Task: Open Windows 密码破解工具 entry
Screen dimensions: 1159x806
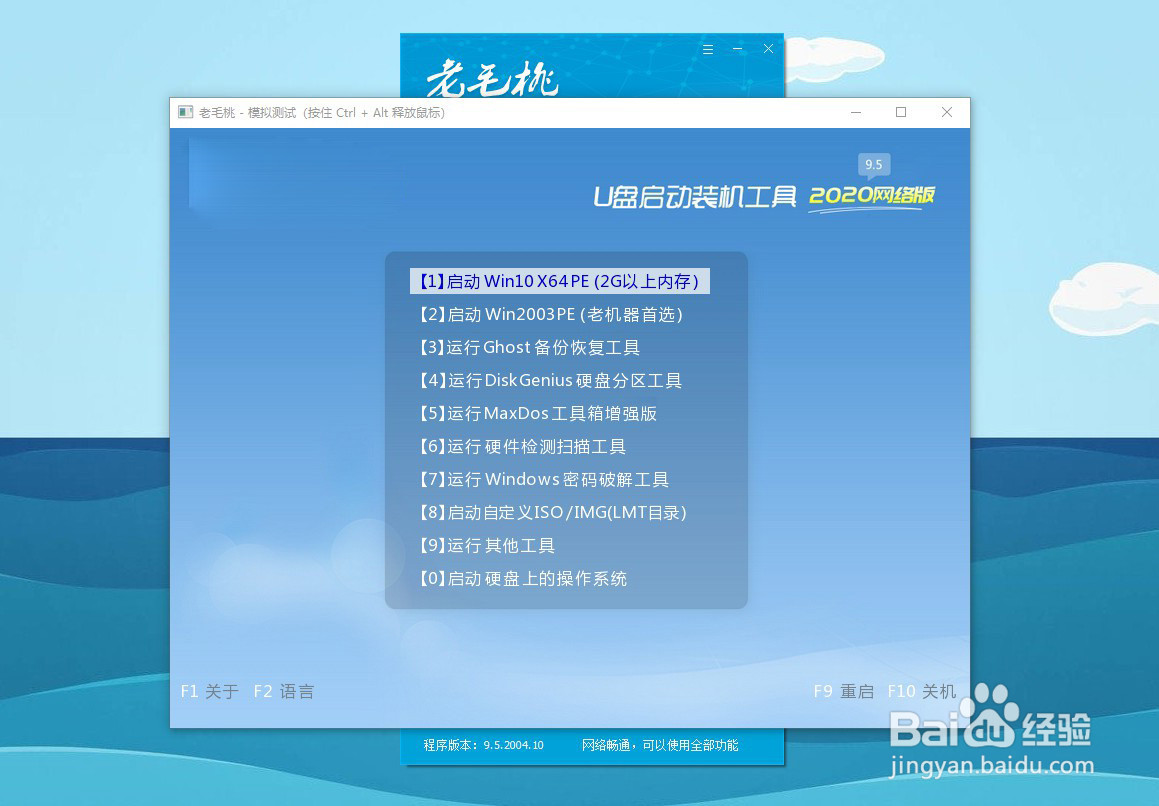Action: (545, 479)
